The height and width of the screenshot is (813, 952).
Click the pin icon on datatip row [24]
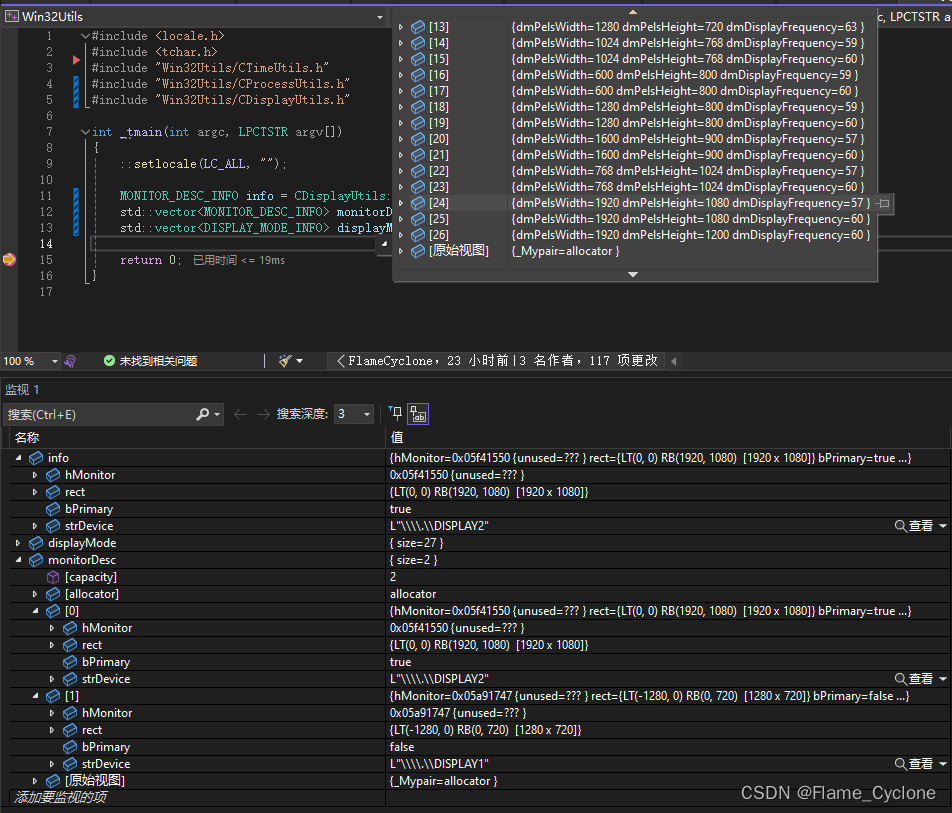(884, 203)
